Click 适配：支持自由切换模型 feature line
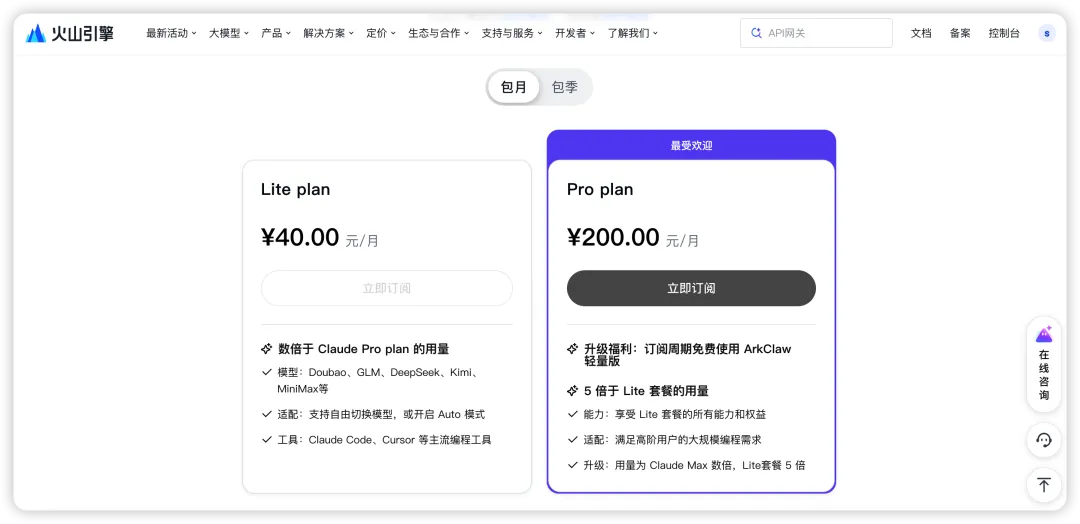The image size is (1080, 524). coord(381,415)
